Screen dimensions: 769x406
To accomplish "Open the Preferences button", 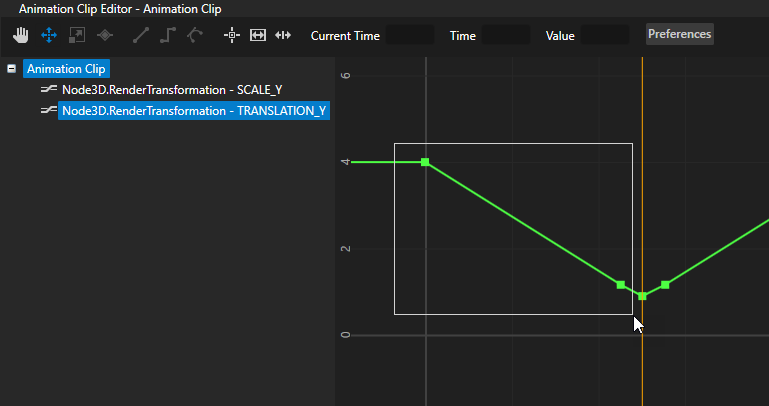I will coord(679,34).
